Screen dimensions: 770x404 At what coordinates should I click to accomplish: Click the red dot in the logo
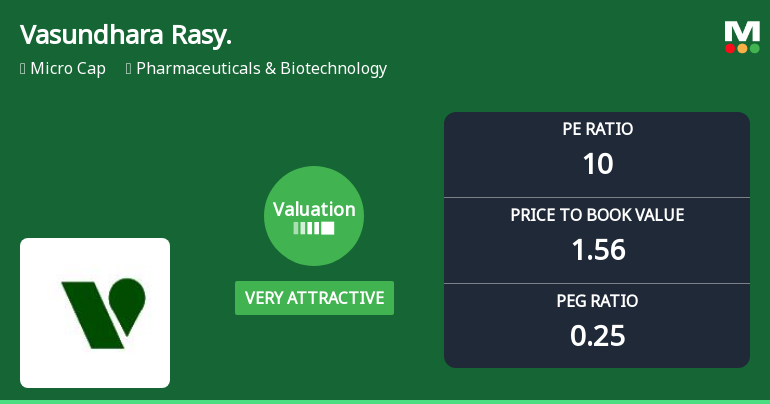pyautogui.click(x=730, y=48)
